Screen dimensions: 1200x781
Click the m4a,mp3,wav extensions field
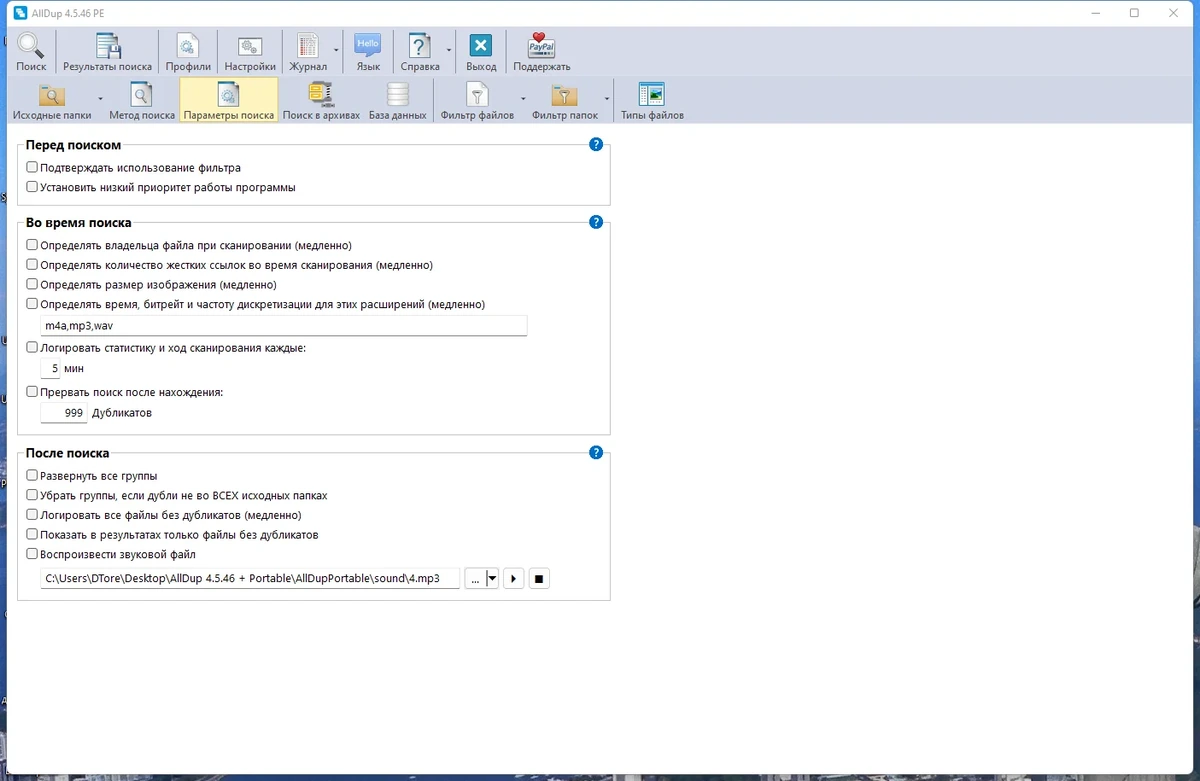(284, 326)
